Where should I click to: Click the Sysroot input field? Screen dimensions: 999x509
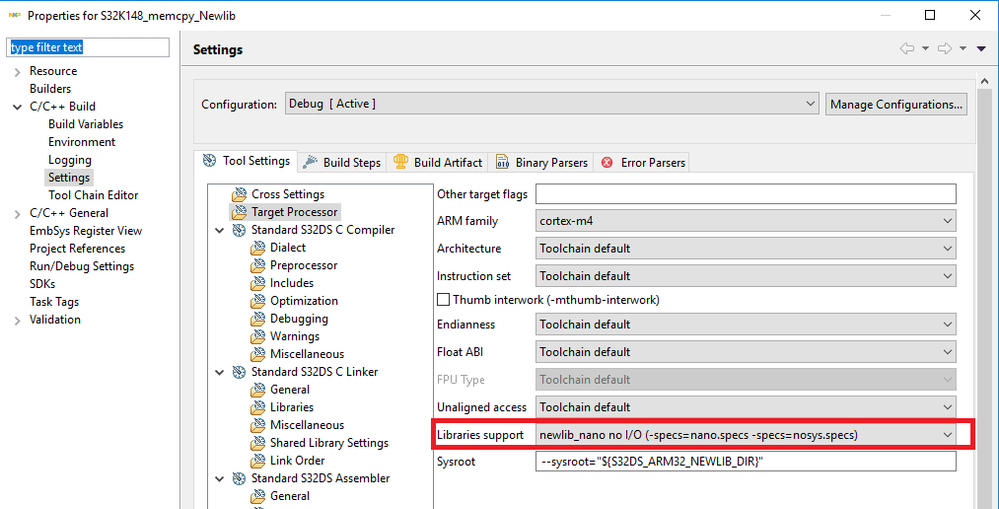coord(746,462)
